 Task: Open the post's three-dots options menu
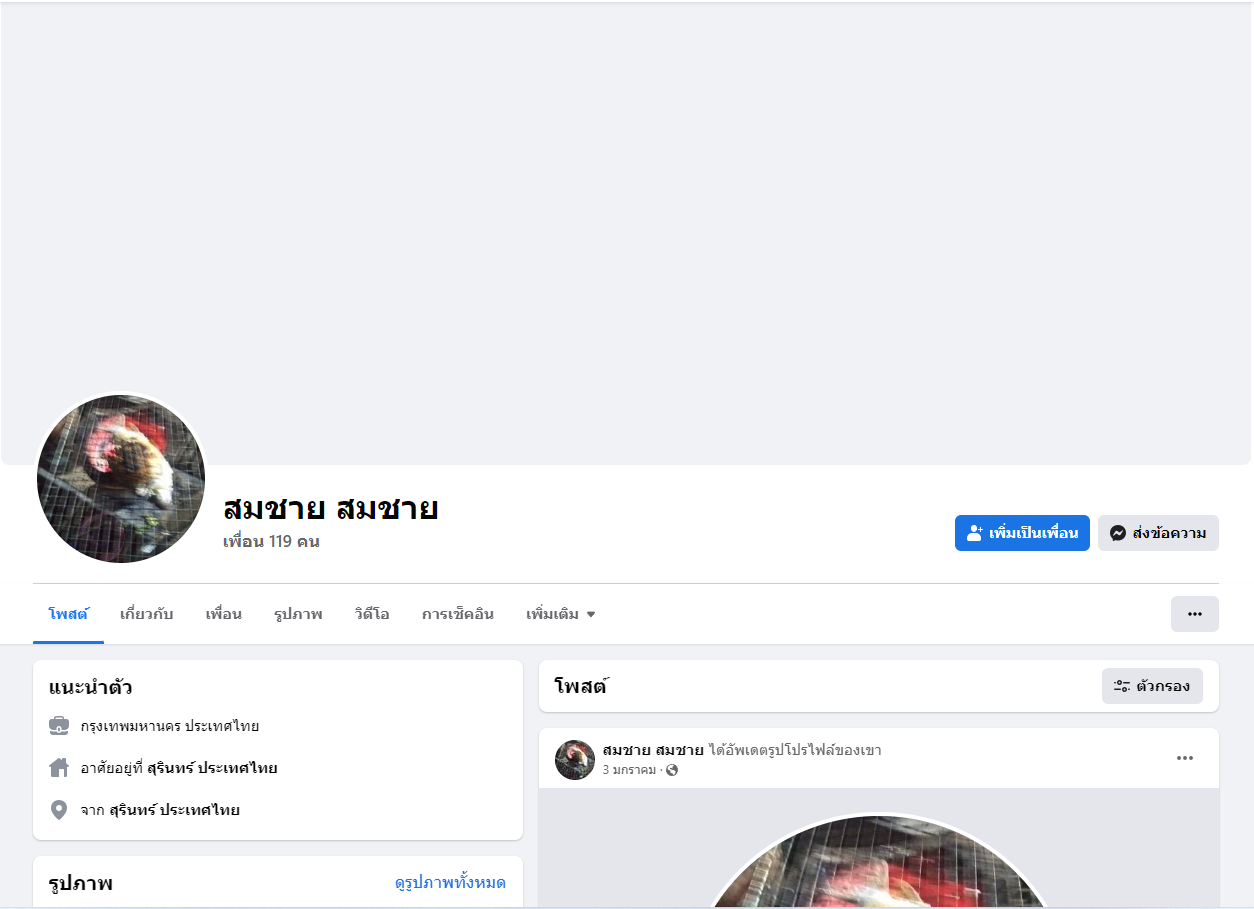1185,758
